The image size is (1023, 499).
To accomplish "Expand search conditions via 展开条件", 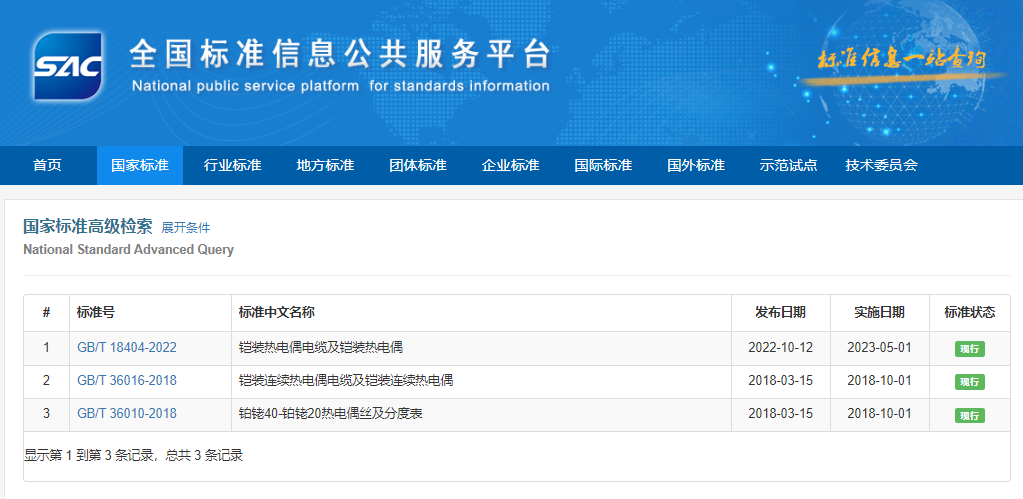I will click(186, 228).
